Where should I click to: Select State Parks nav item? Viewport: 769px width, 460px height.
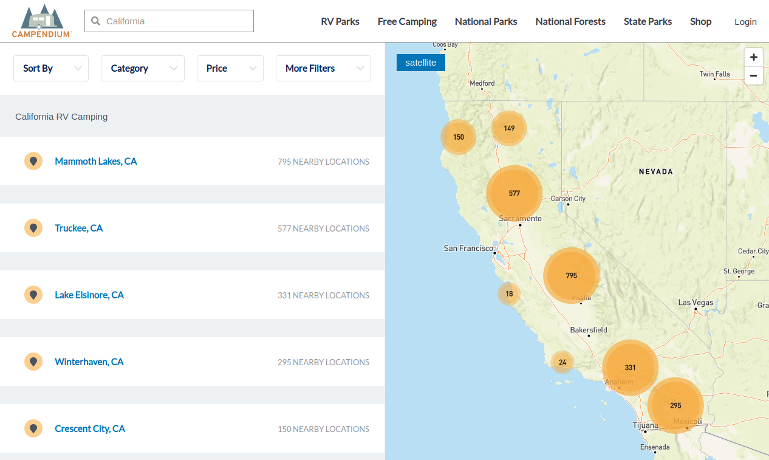tap(648, 22)
